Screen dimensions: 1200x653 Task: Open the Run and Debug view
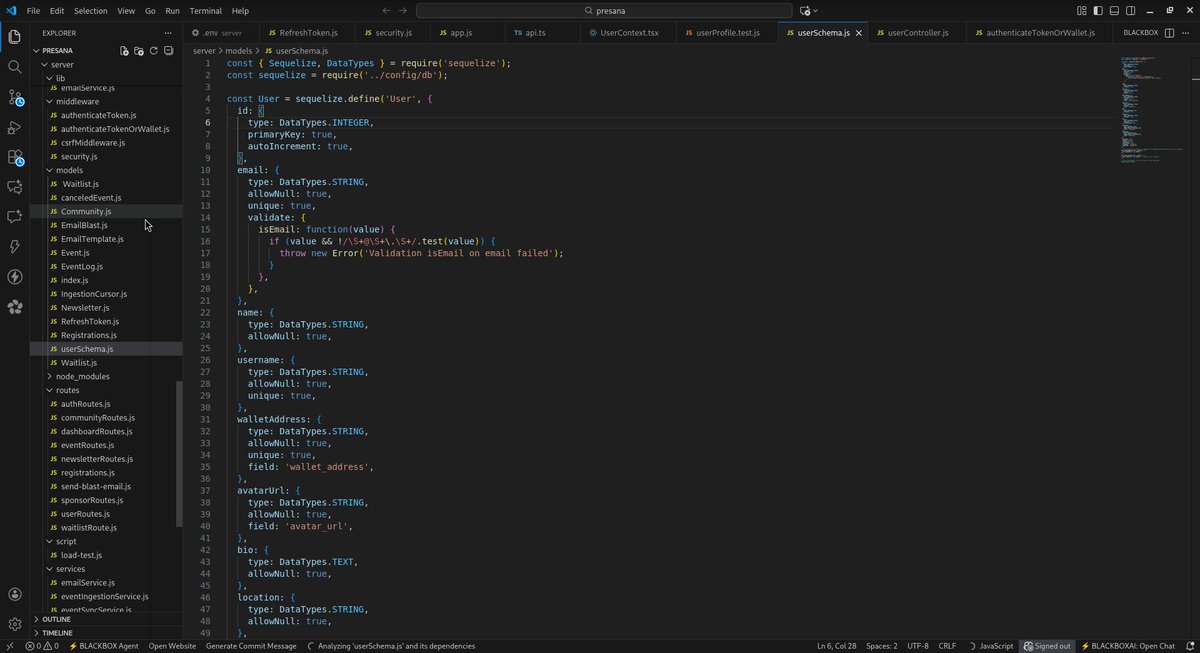[x=15, y=127]
